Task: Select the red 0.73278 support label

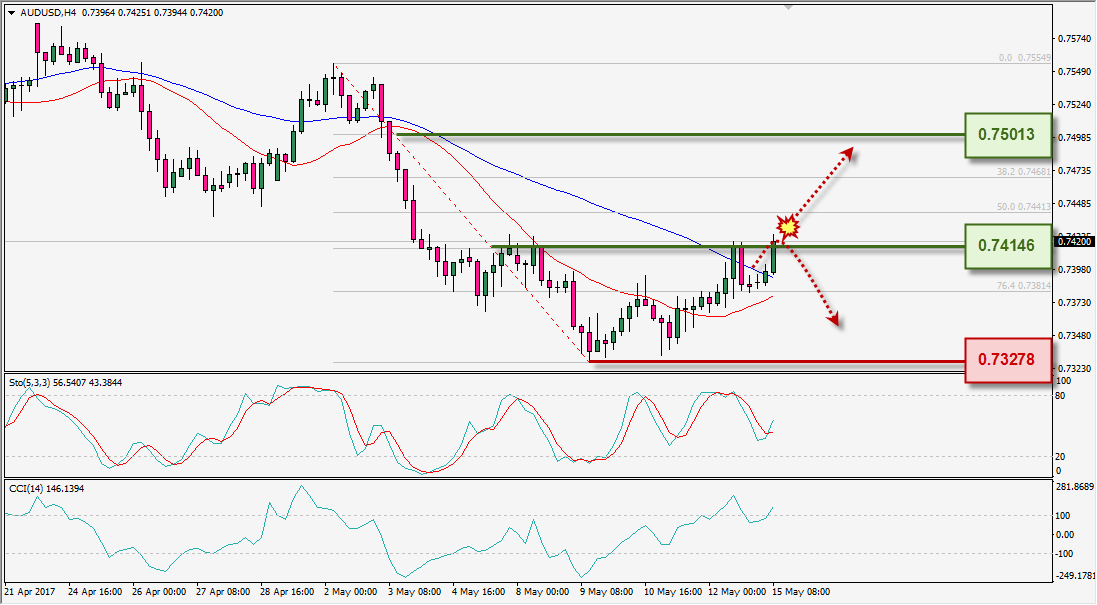Action: (1007, 360)
